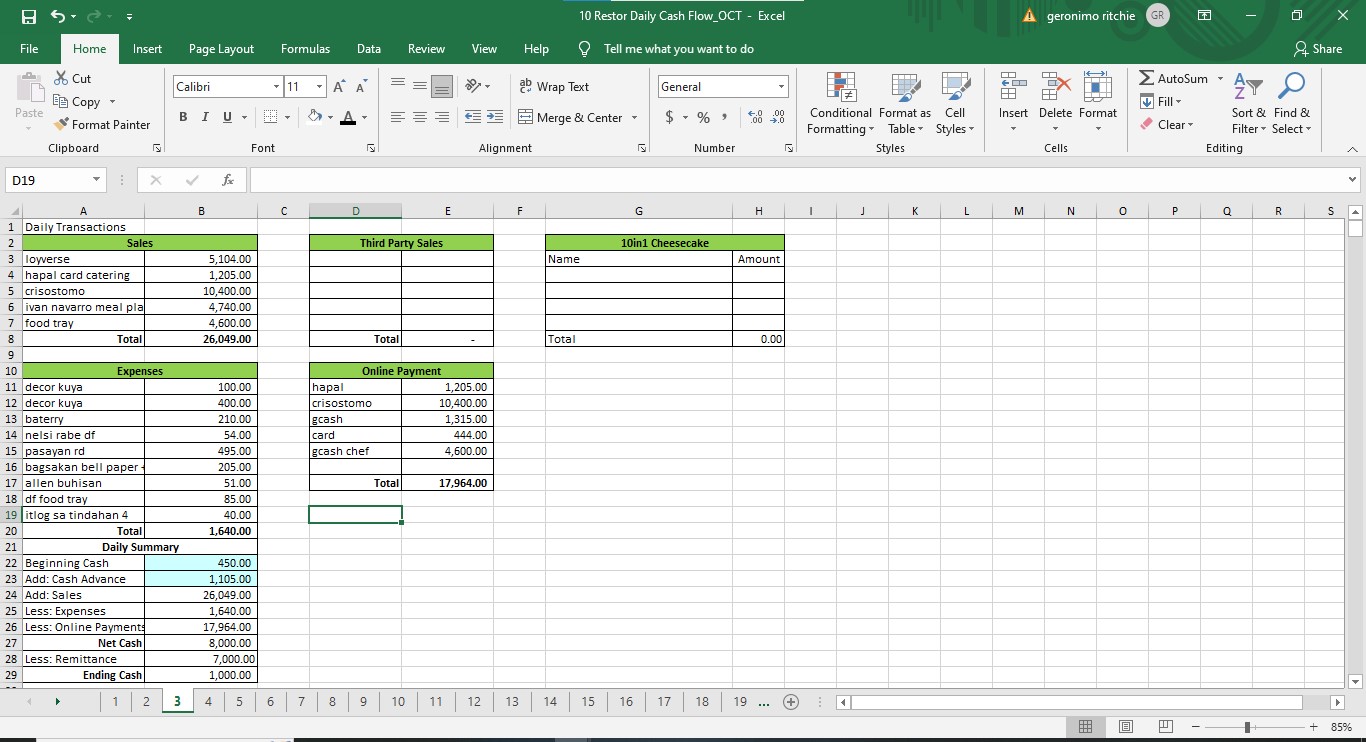Switch to the Page Layout ribbon tab

pos(221,48)
